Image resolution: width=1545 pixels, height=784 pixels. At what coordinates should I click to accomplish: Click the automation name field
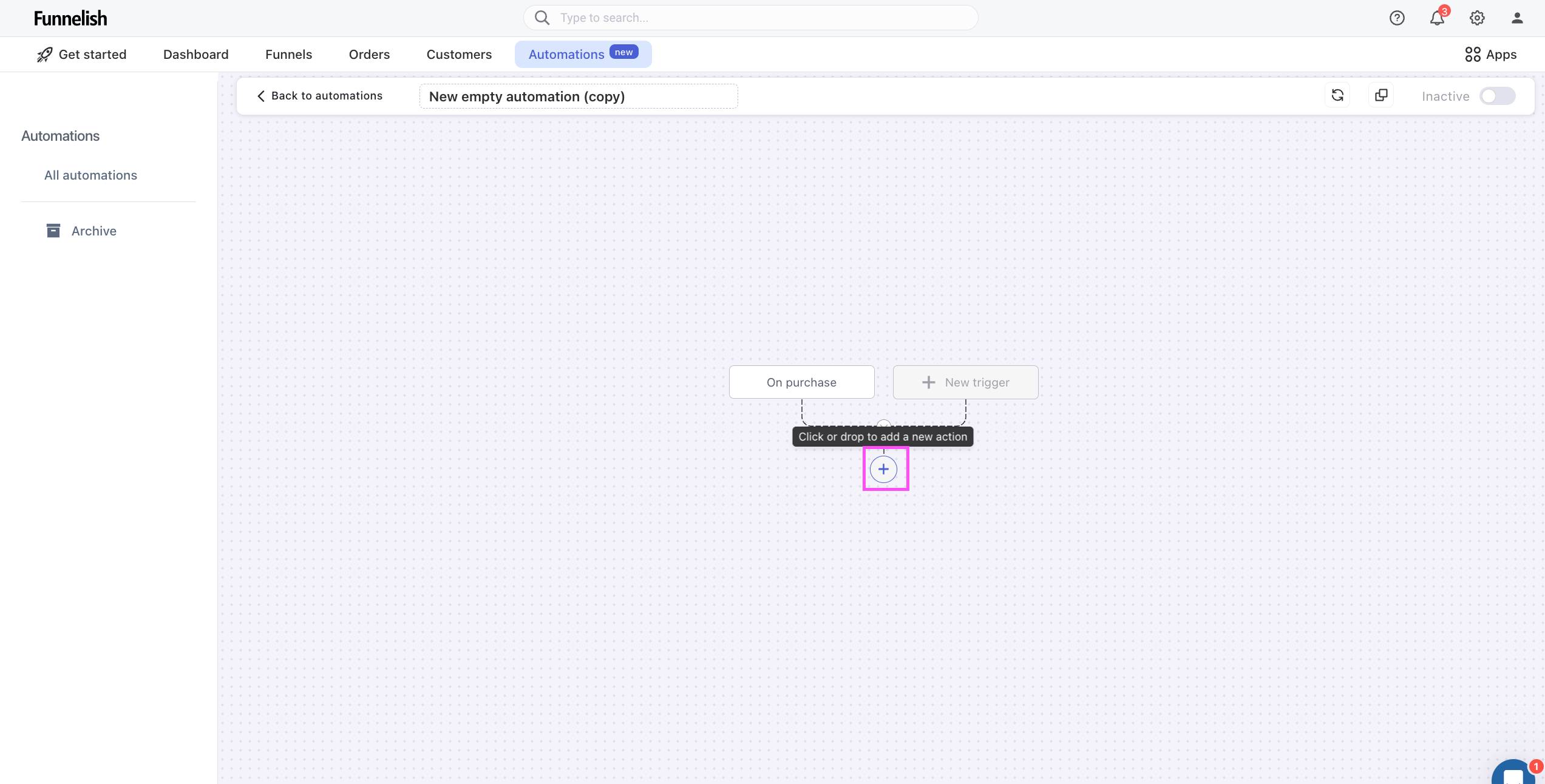pyautogui.click(x=578, y=96)
